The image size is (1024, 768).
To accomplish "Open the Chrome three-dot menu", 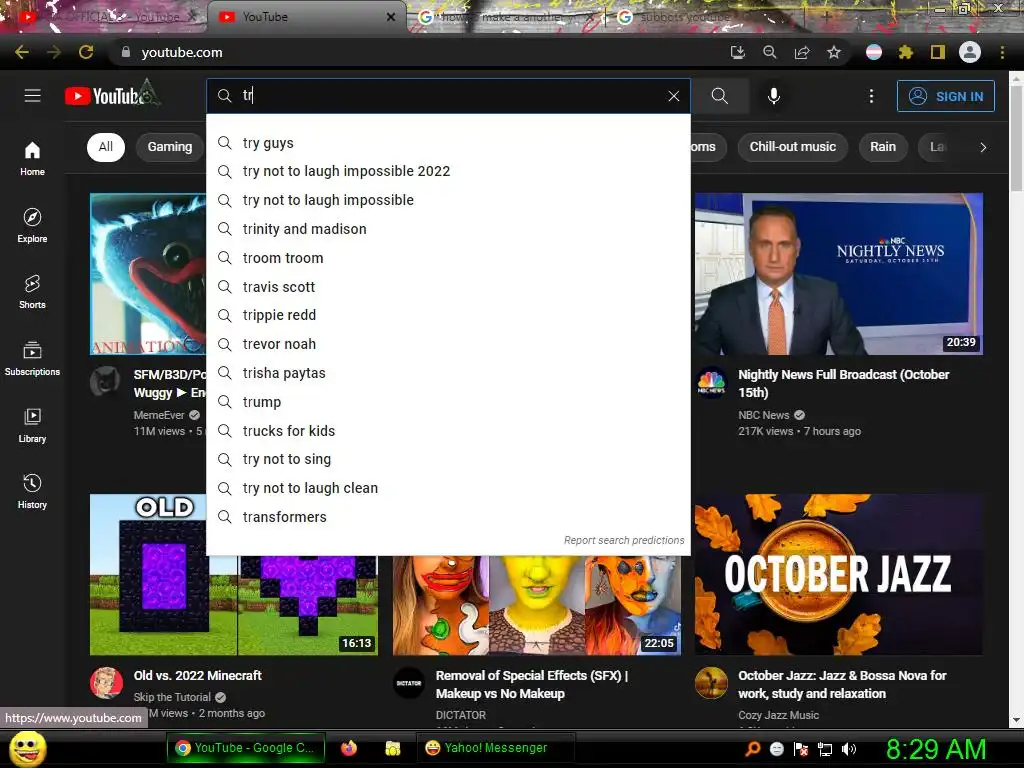I will pos(1002,52).
